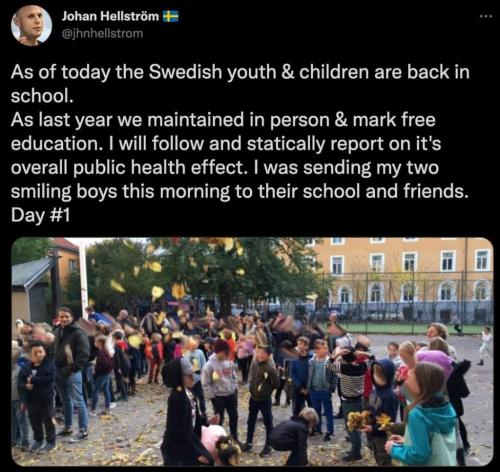Open the attached schoolyard photo
Viewport: 500px width, 472px height.
click(252, 352)
